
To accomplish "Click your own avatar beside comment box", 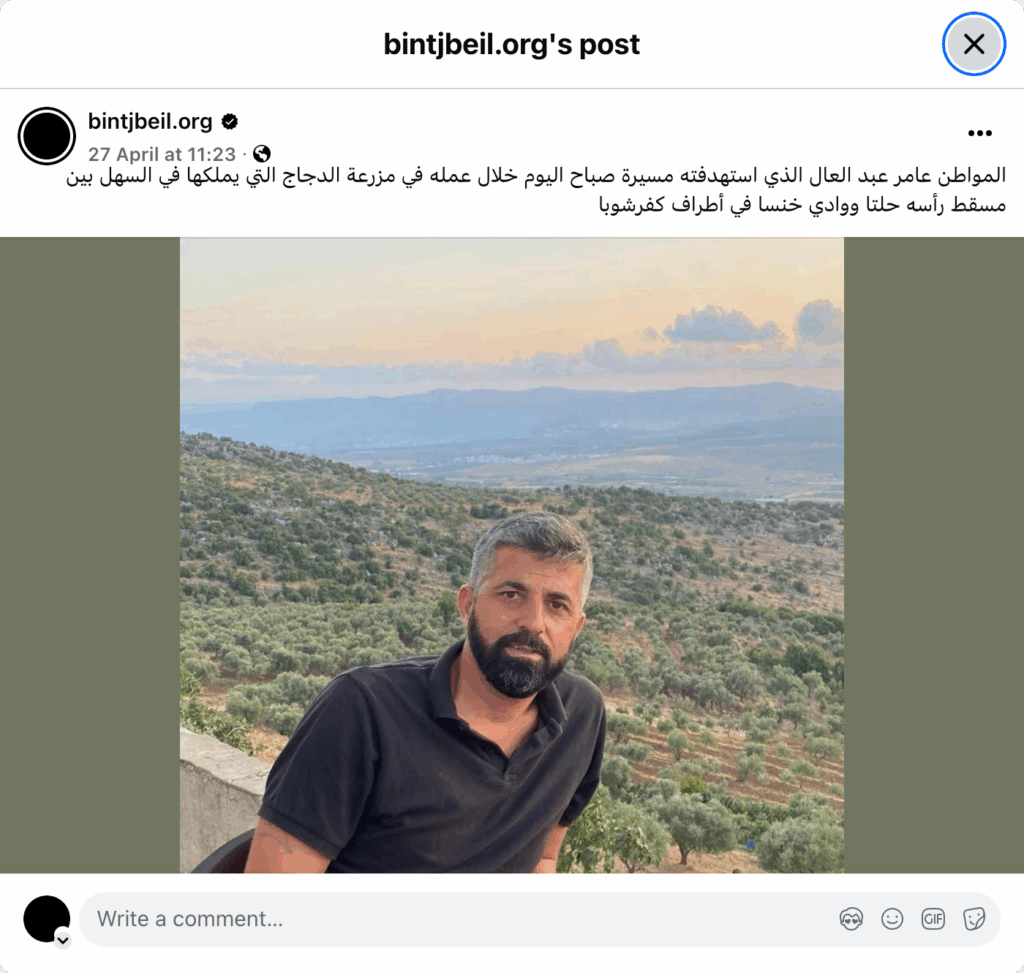I will click(x=46, y=919).
